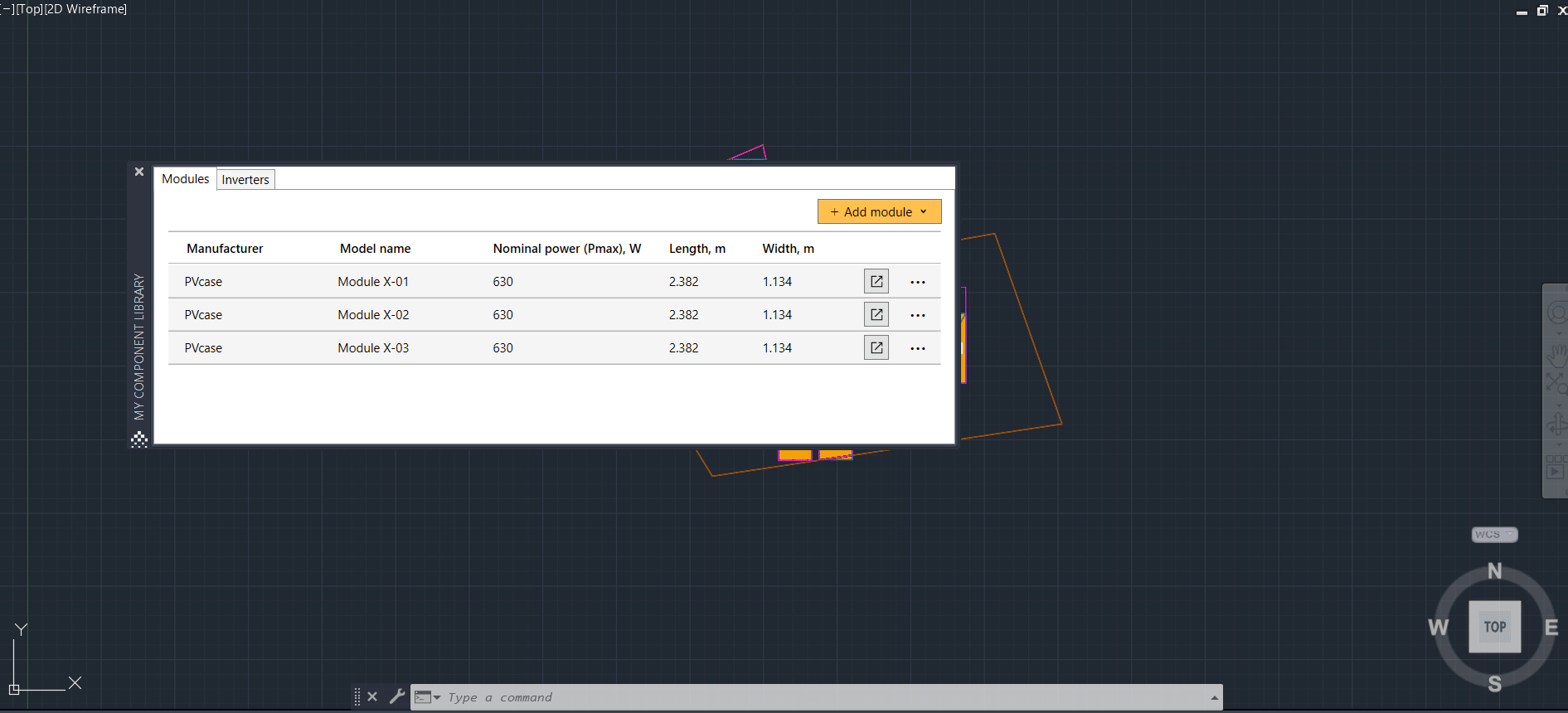Image resolution: width=1568 pixels, height=713 pixels.
Task: Open more options for Module X-02
Action: coord(918,315)
